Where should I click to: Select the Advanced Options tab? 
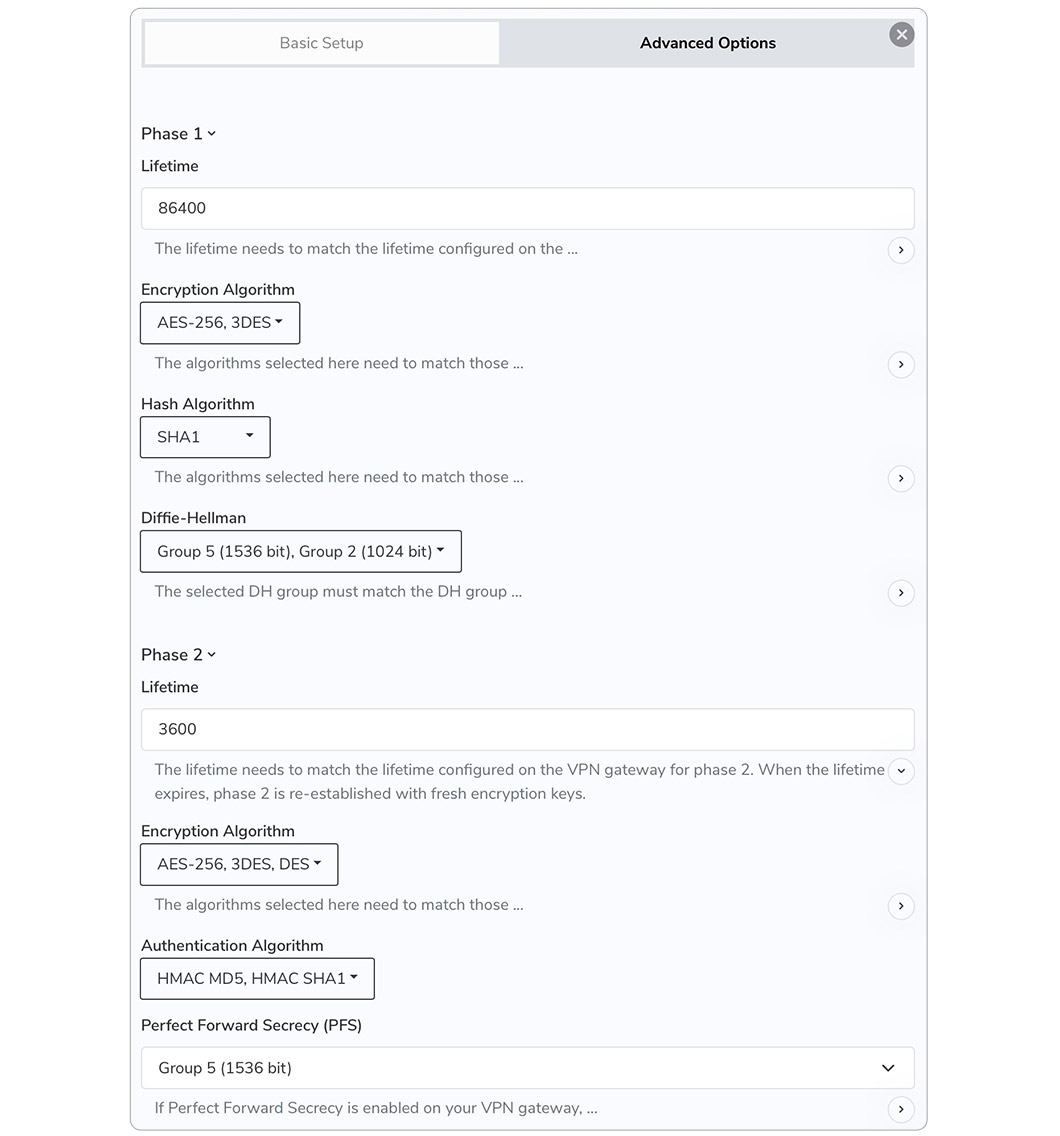(x=707, y=43)
